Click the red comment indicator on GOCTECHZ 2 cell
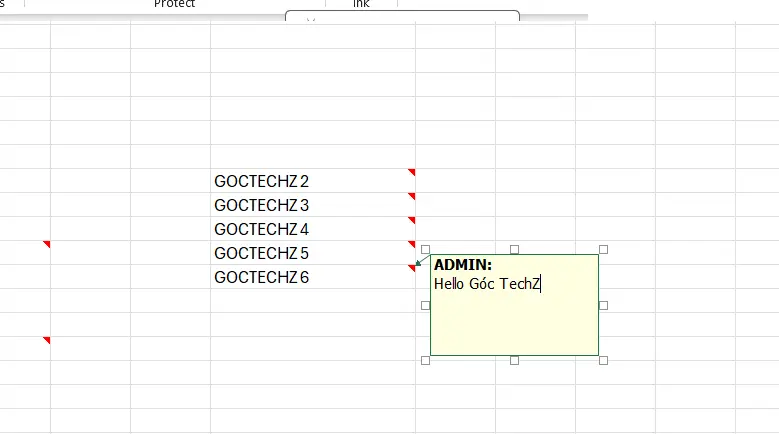Screen dimensions: 779x434 [412, 172]
